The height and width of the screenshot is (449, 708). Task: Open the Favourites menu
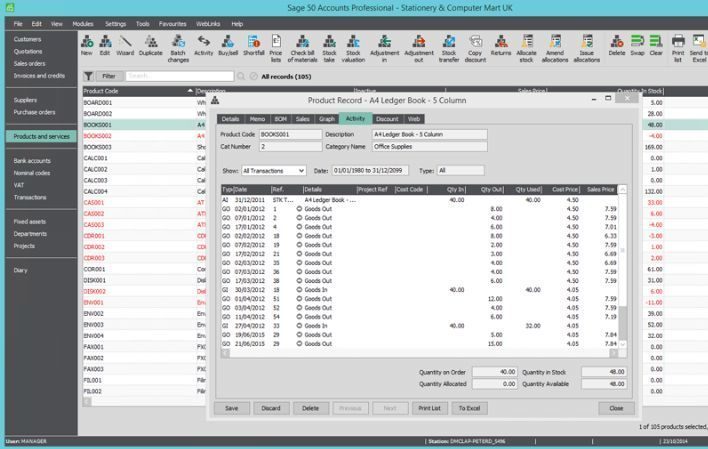point(172,23)
